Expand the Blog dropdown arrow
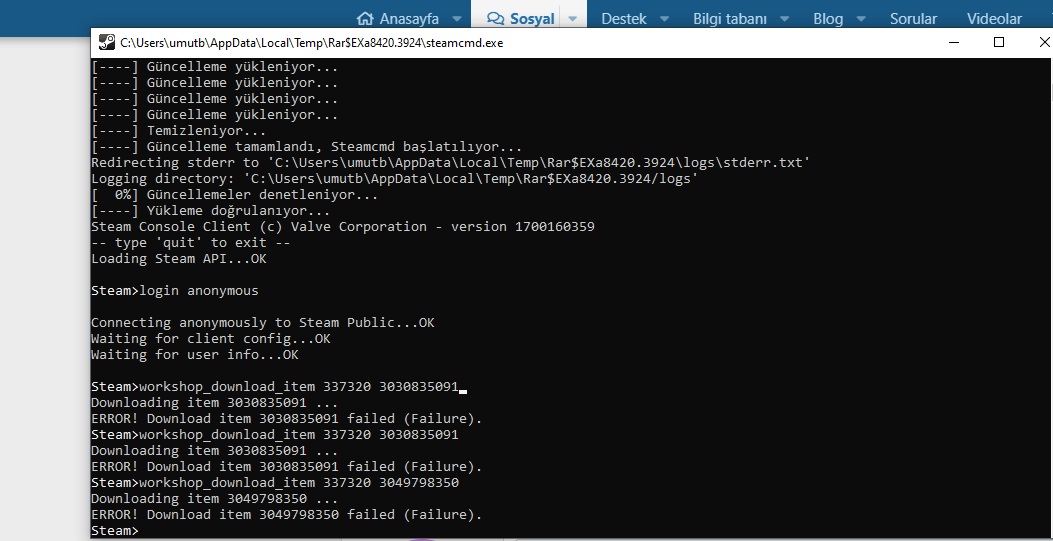Viewport: 1053px width, 541px height. [860, 19]
